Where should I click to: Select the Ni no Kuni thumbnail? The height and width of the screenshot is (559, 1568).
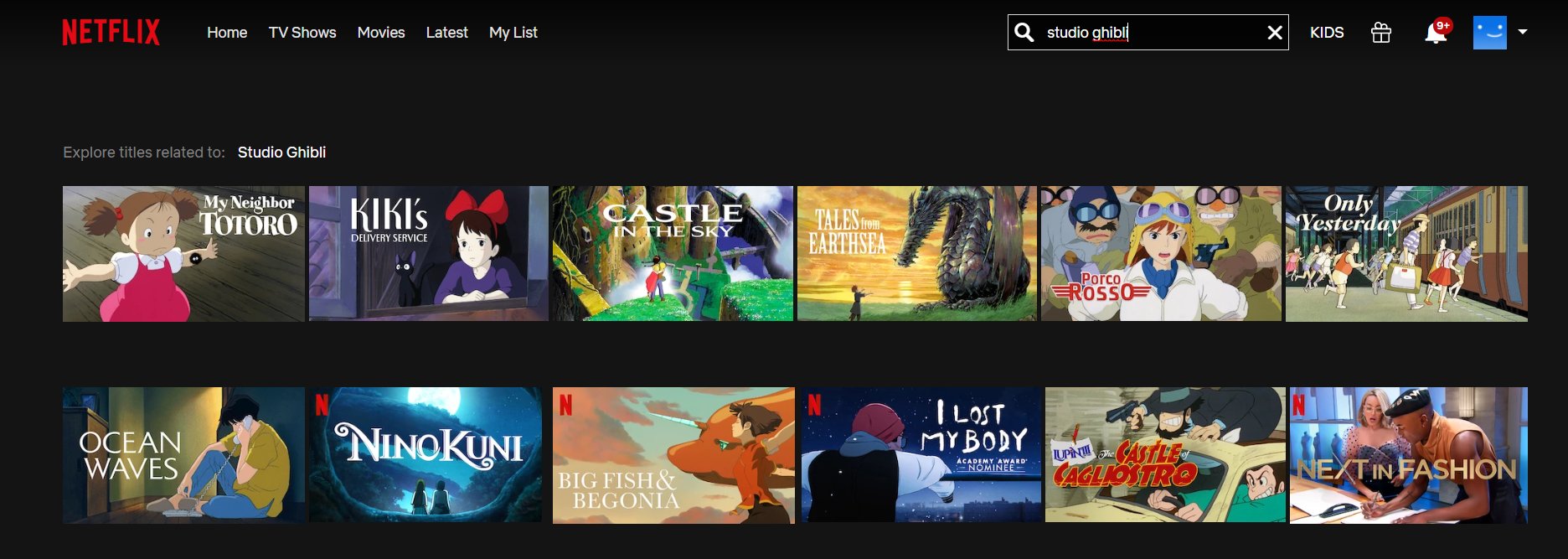pyautogui.click(x=426, y=455)
